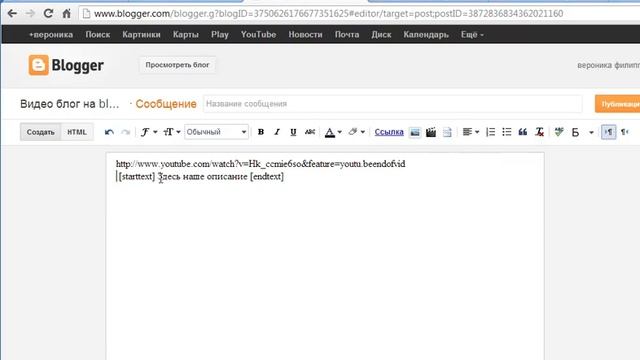Run the spell check tool

(x=559, y=132)
